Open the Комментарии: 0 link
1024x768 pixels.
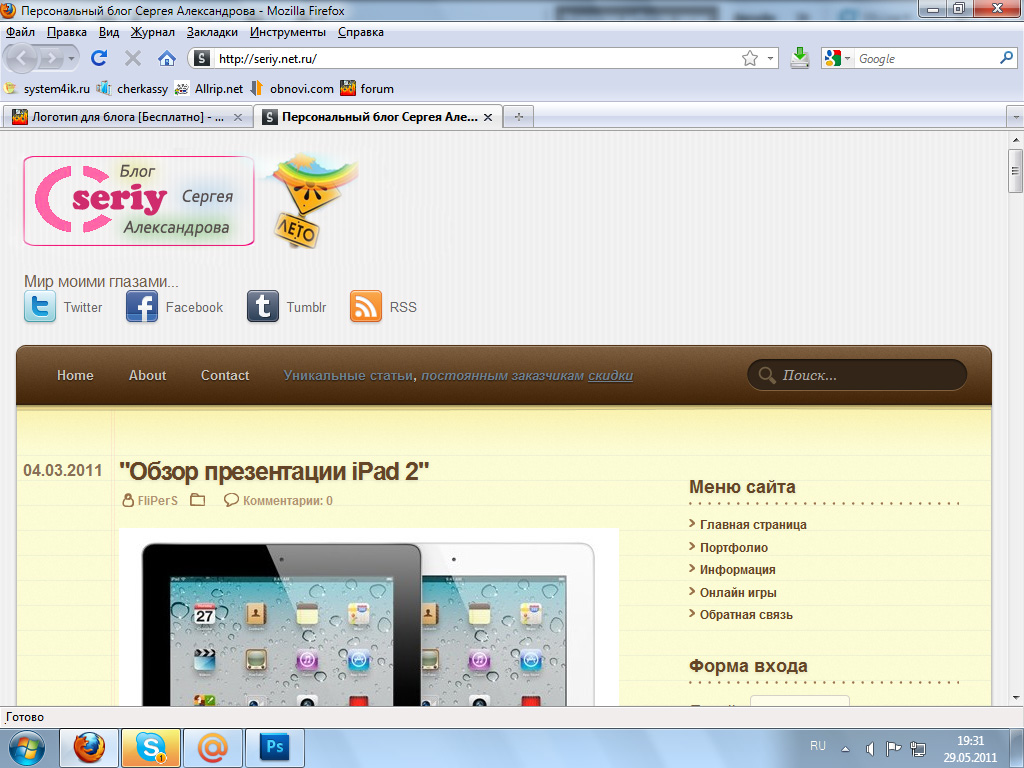[x=288, y=501]
